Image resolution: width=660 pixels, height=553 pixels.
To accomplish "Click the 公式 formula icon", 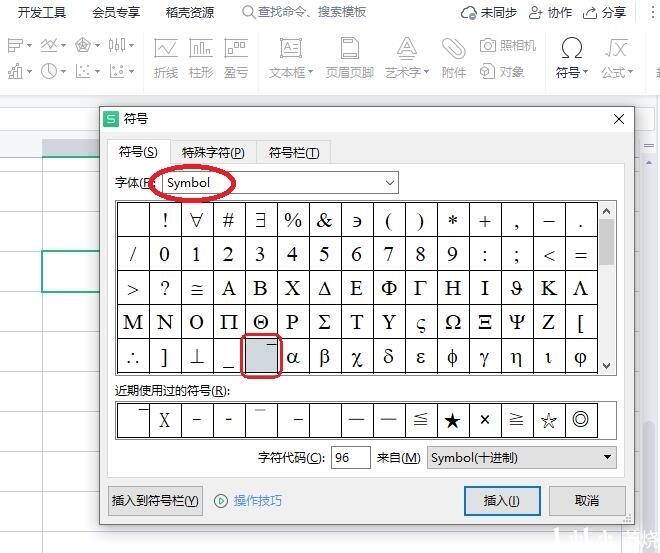I will click(x=617, y=48).
